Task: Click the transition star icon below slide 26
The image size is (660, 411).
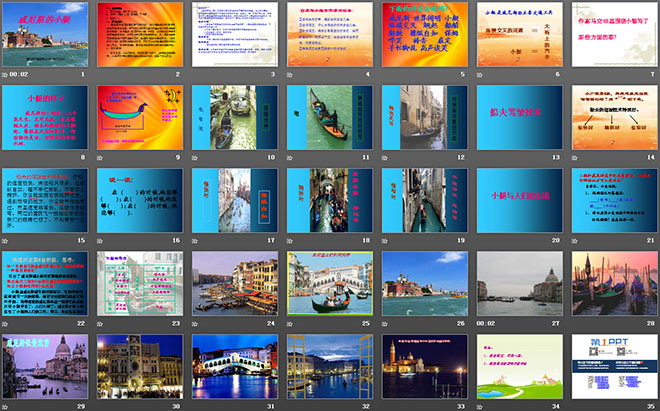Action: pyautogui.click(x=384, y=323)
